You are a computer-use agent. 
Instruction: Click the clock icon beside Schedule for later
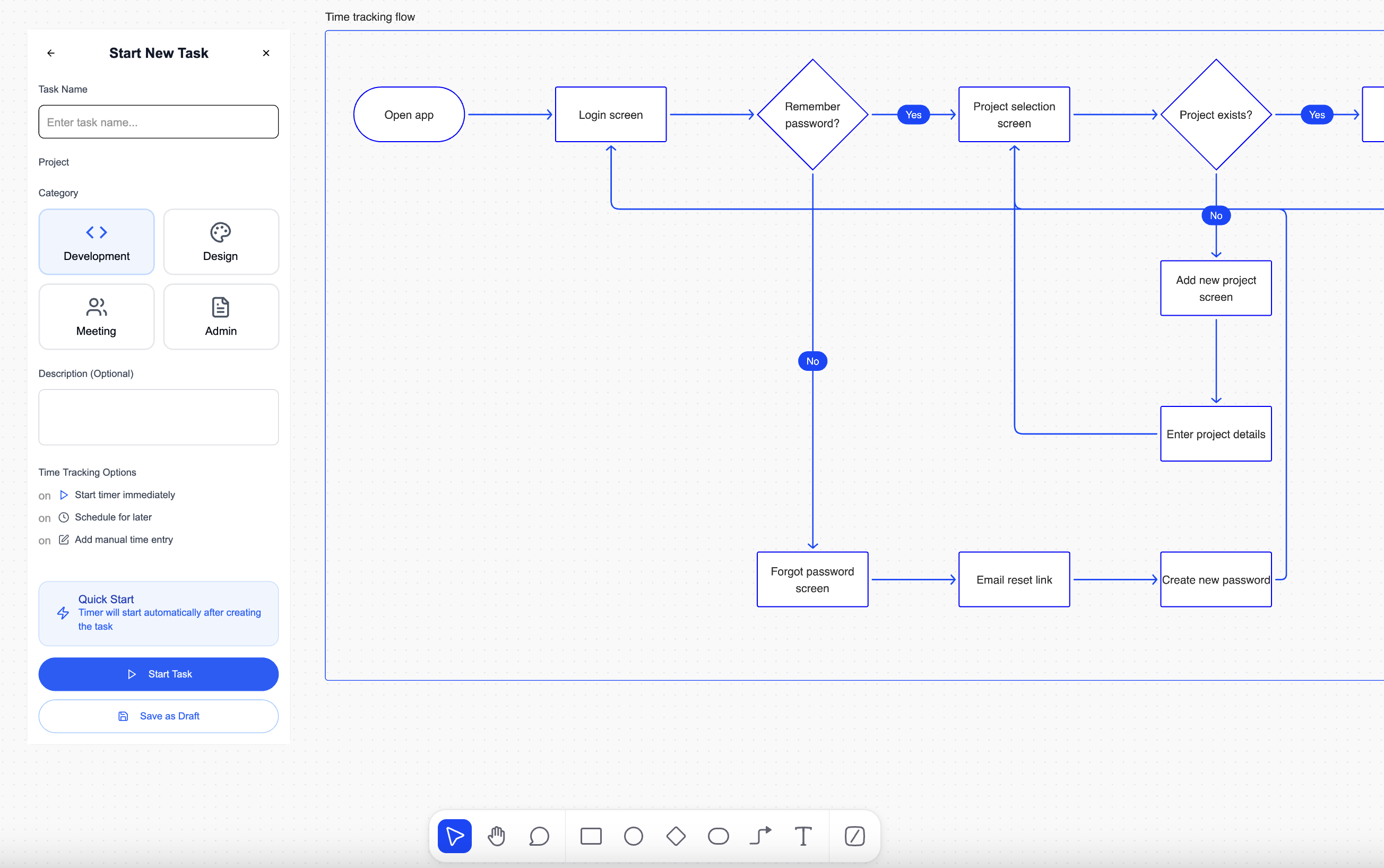(64, 517)
